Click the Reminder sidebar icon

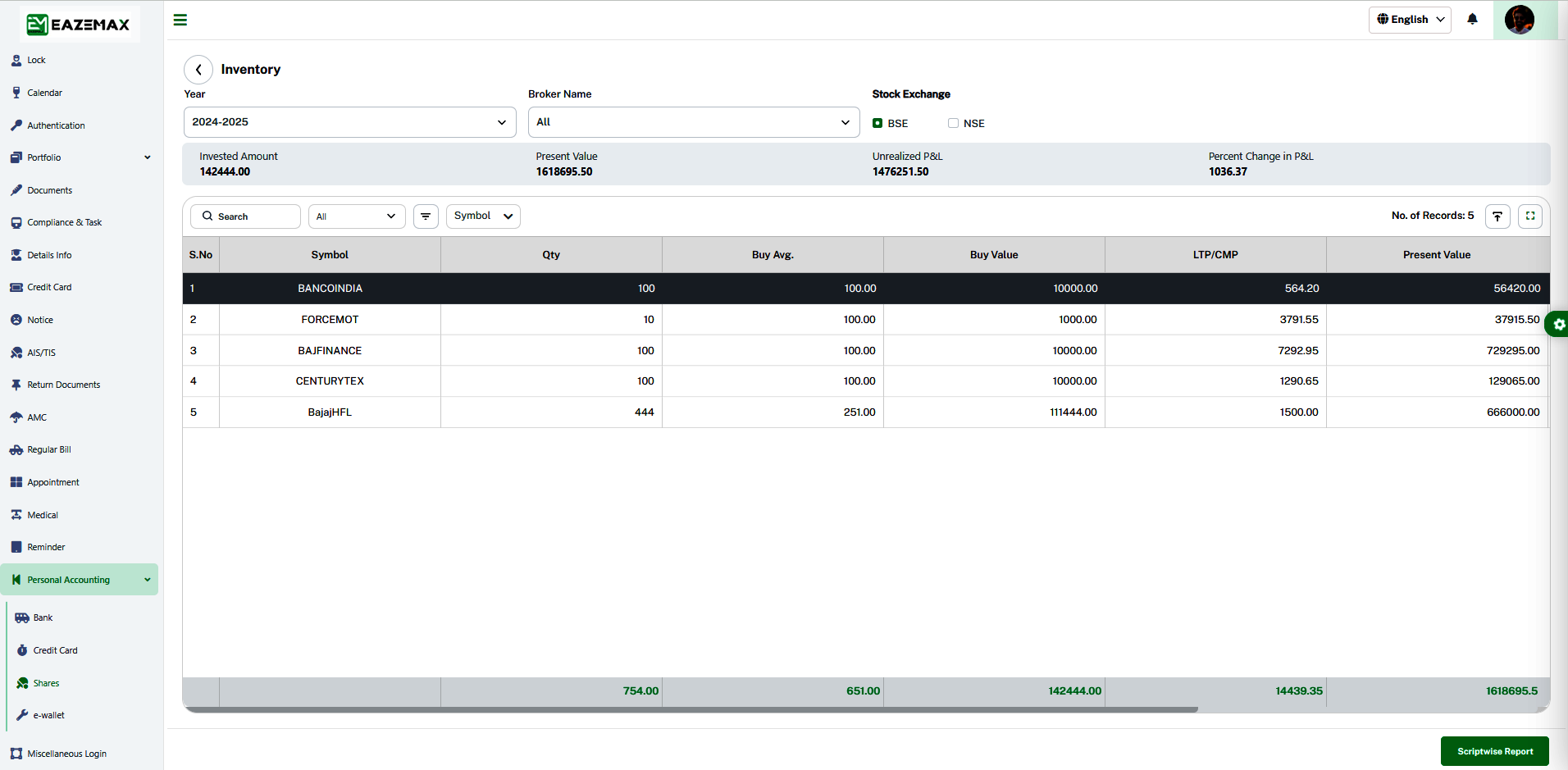(16, 547)
